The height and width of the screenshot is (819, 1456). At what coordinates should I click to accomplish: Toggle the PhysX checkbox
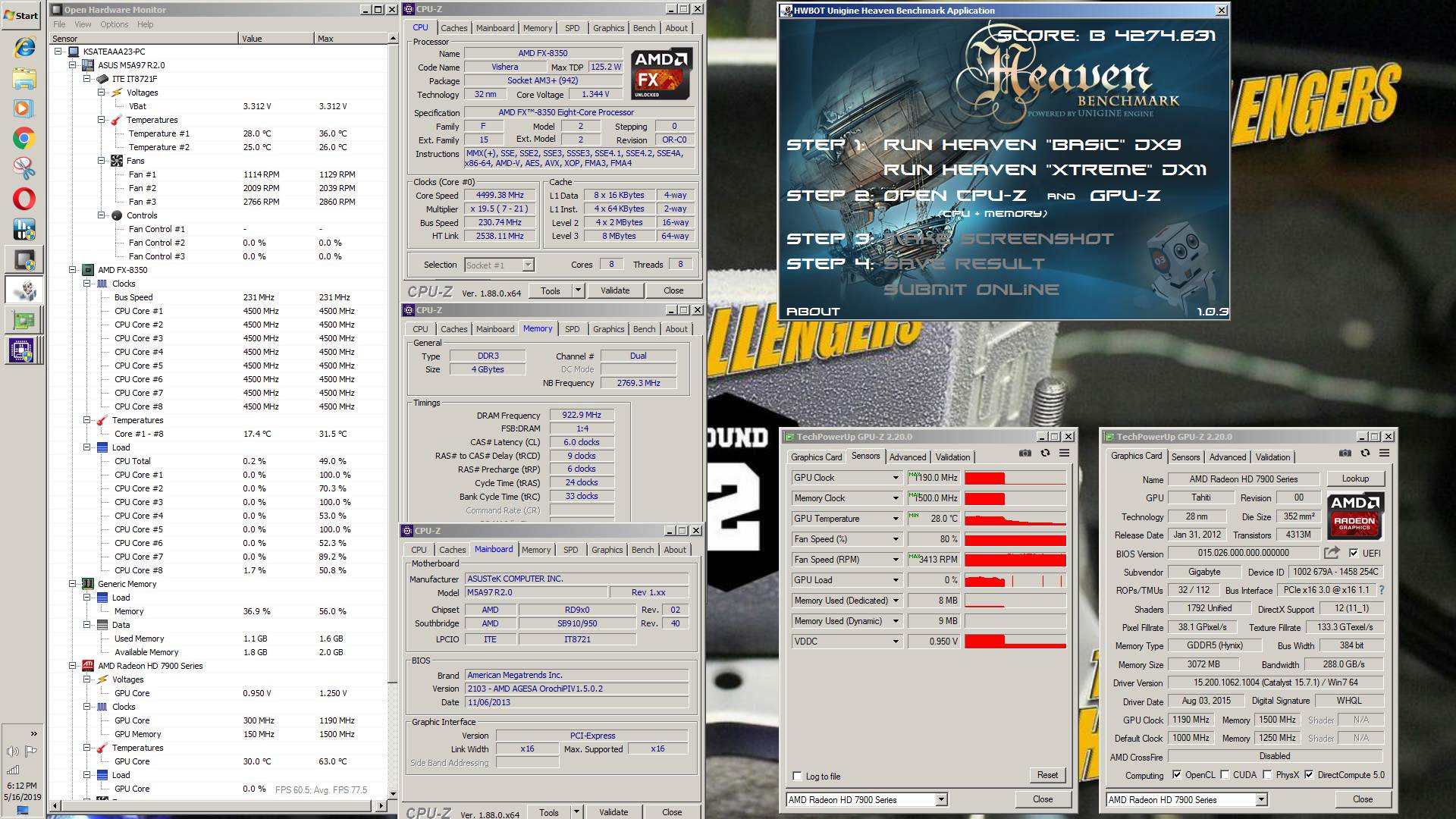[1267, 775]
